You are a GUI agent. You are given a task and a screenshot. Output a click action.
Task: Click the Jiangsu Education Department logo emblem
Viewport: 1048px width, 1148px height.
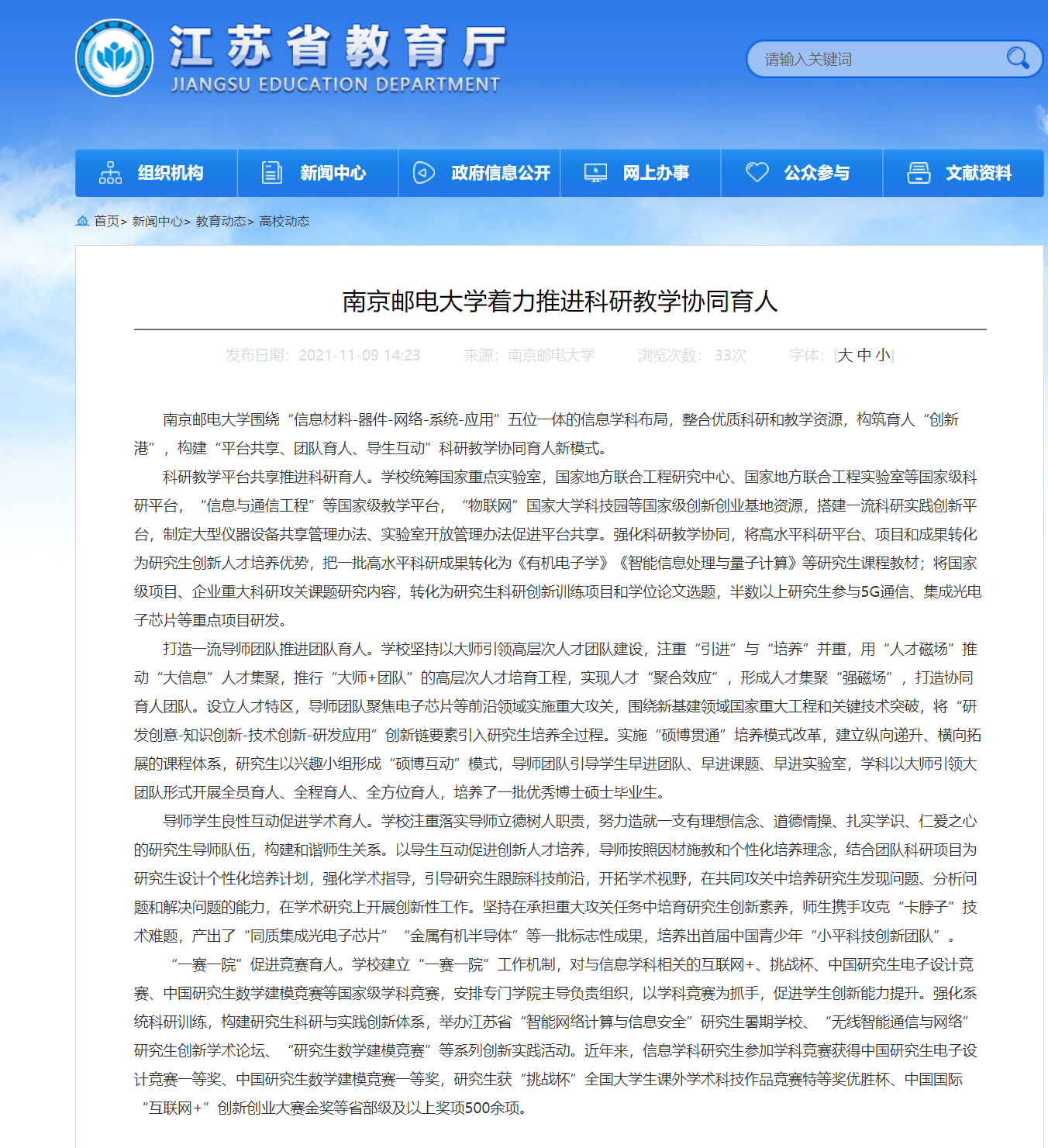click(115, 58)
